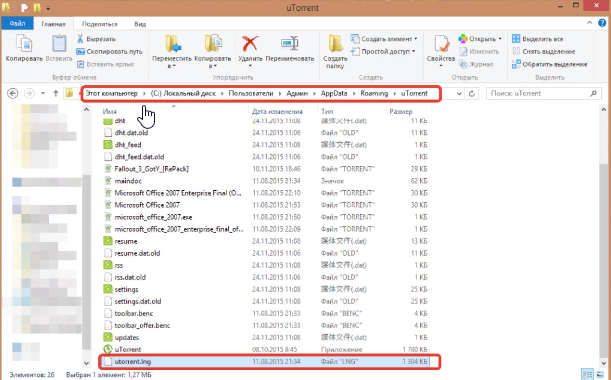This screenshot has width=611, height=380.
Task: Click Журнал in ribbon
Action: [x=476, y=64]
